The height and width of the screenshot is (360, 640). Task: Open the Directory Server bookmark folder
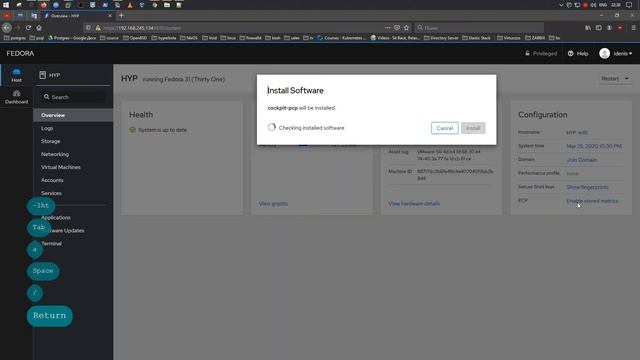pos(441,38)
